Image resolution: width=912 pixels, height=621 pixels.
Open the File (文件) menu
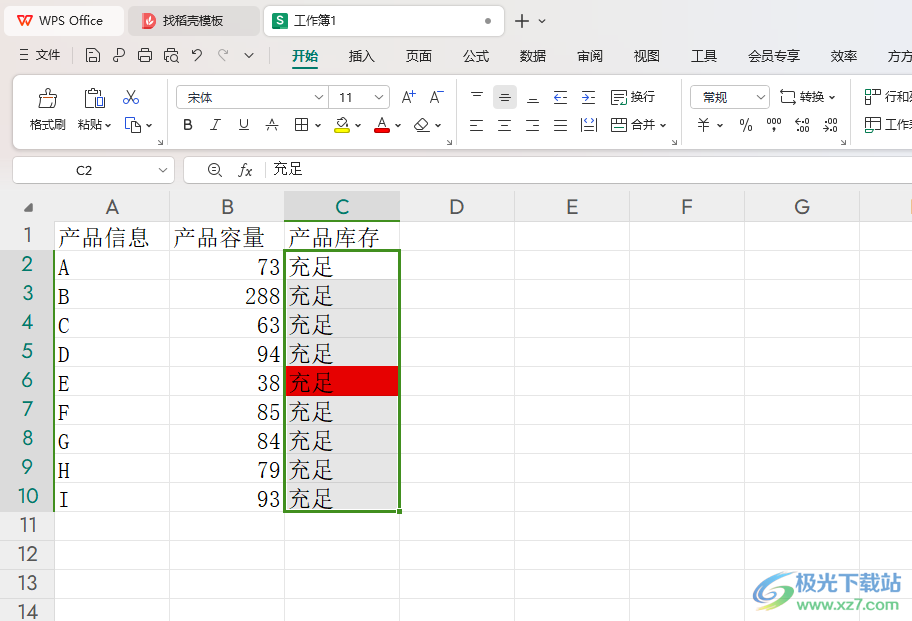tap(40, 55)
